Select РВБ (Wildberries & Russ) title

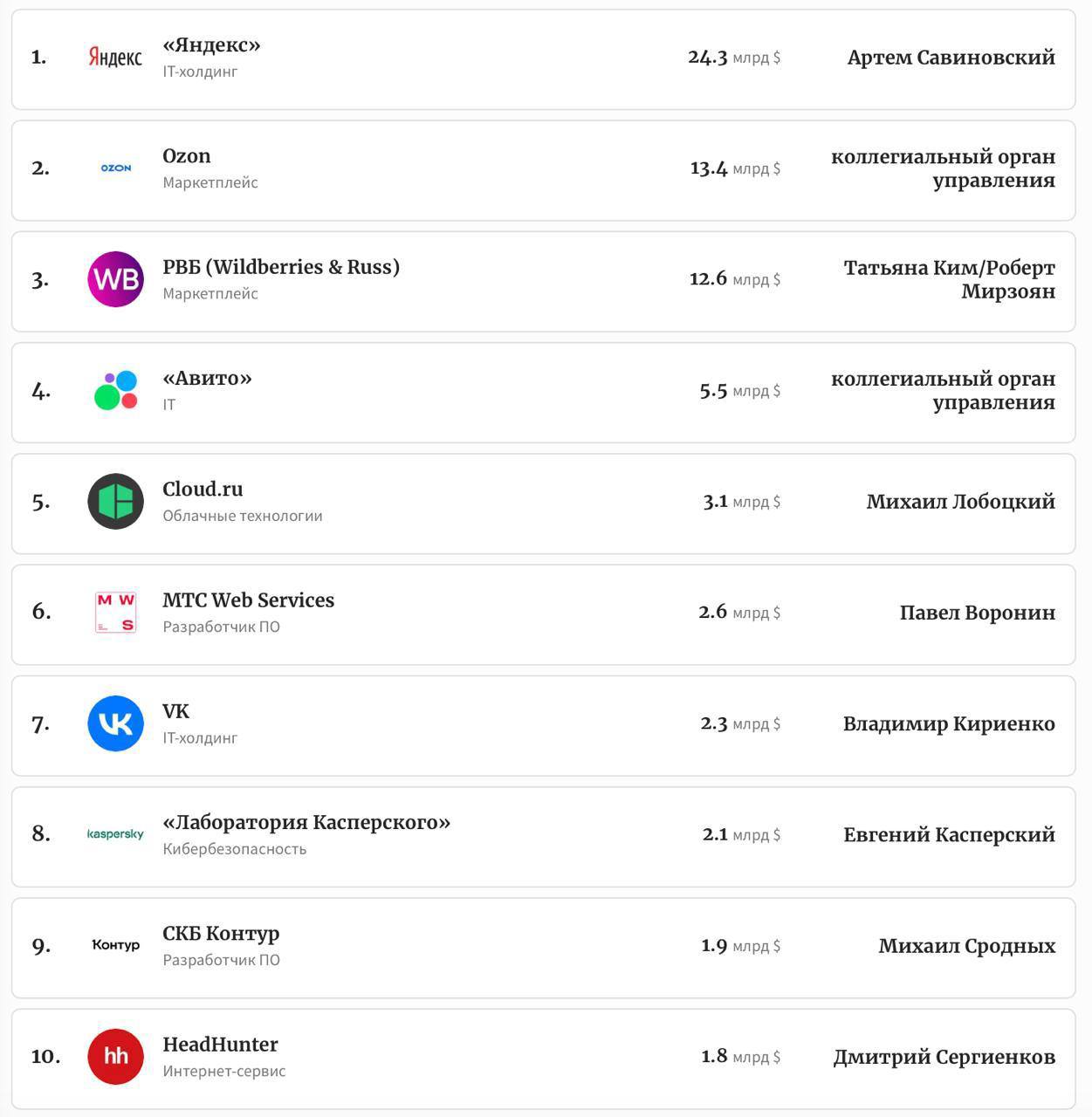coord(280,267)
